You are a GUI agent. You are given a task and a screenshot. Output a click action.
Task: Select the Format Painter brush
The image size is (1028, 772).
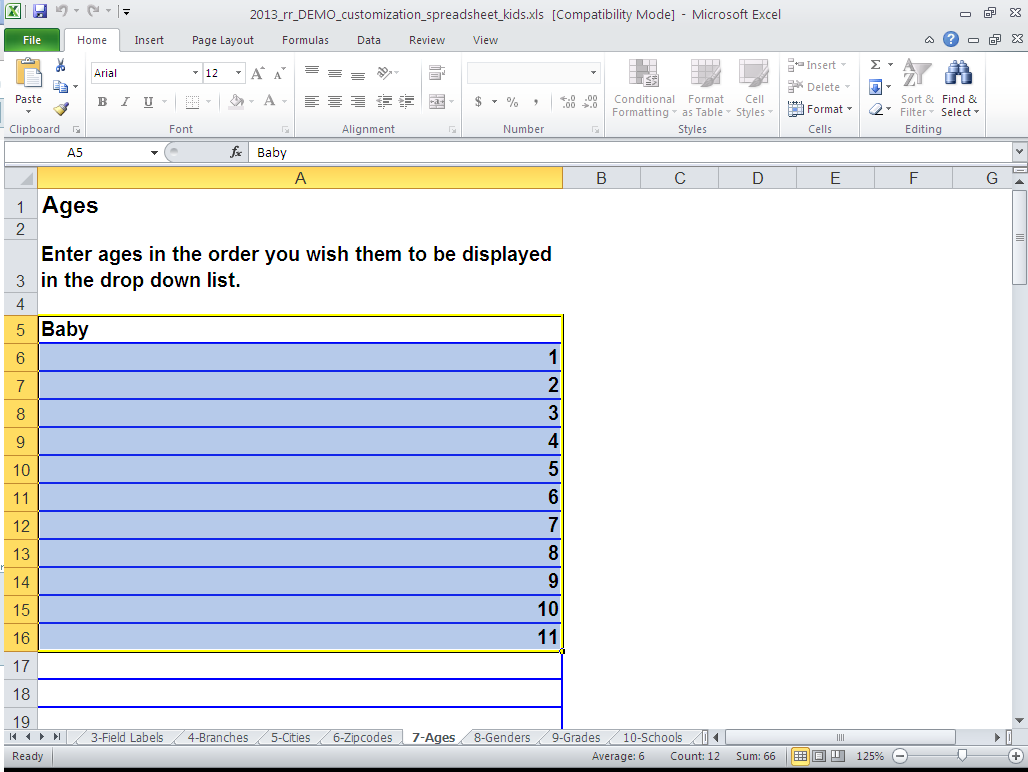coord(60,109)
